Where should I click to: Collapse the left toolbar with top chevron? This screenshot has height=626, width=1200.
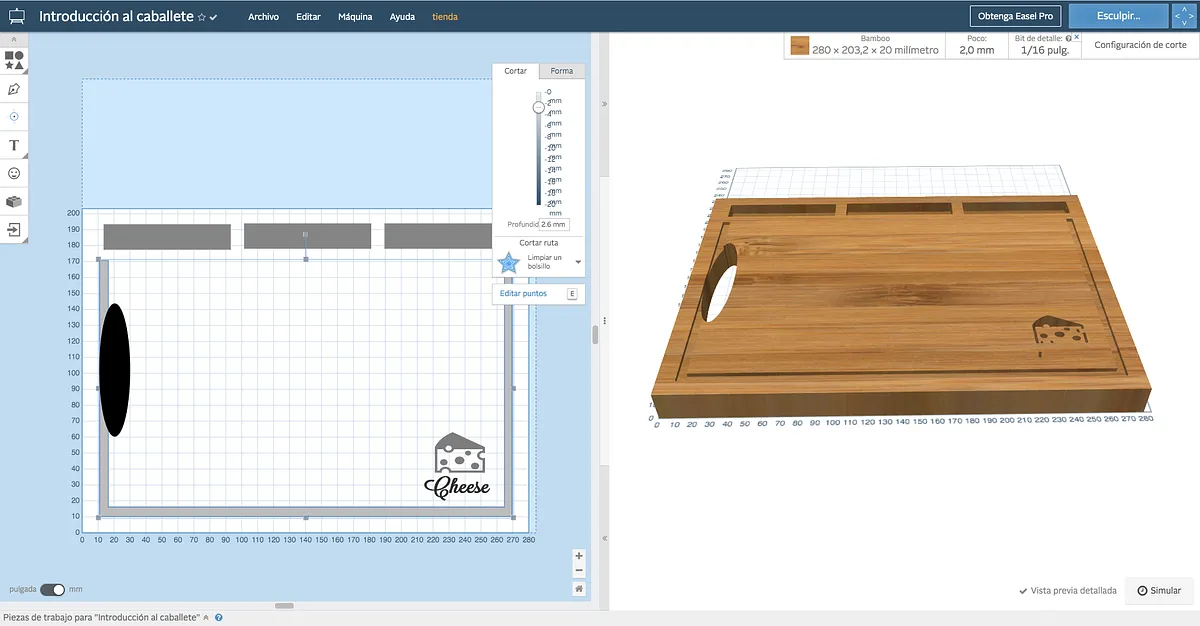[14, 39]
